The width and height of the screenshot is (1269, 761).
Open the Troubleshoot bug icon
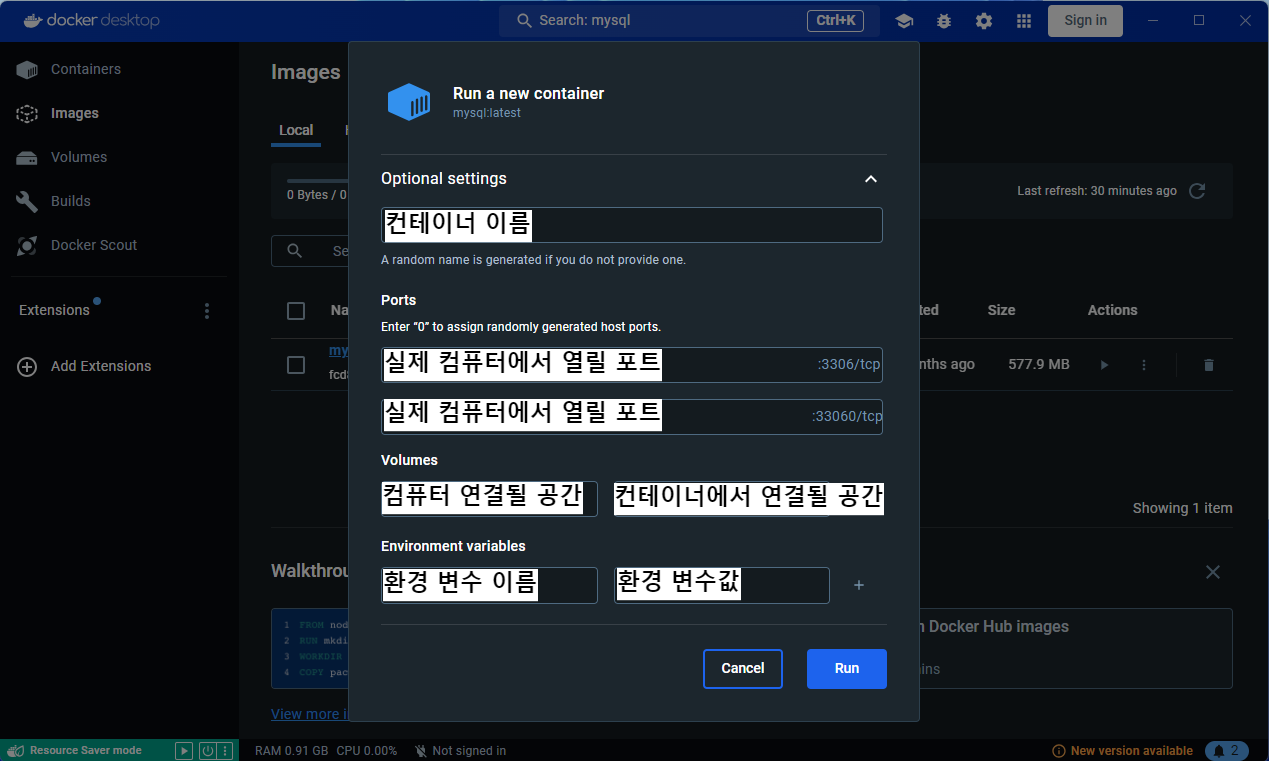(x=944, y=21)
